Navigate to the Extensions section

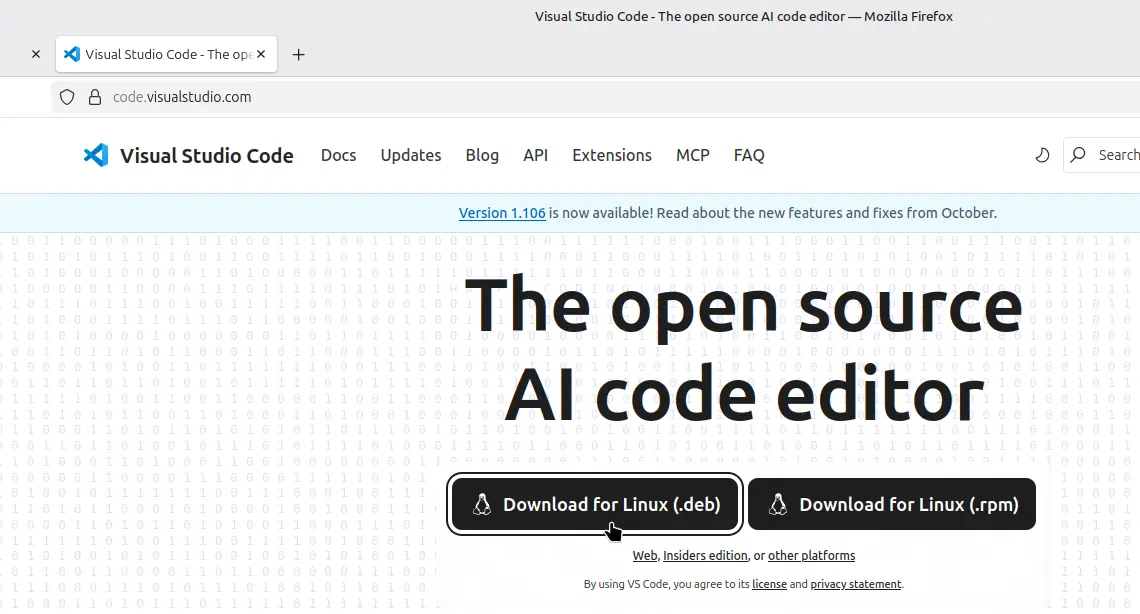tap(611, 155)
